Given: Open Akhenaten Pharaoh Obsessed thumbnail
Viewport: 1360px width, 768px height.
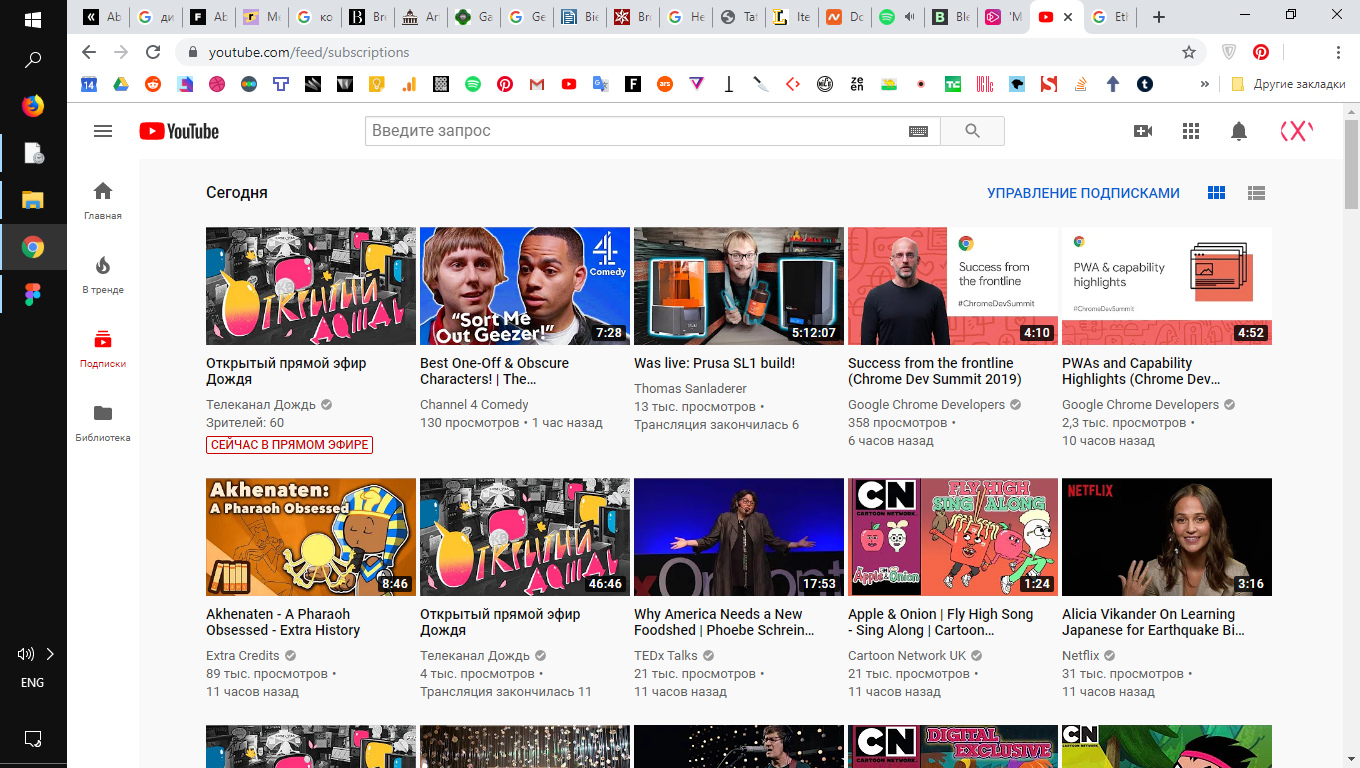Looking at the screenshot, I should click(311, 537).
